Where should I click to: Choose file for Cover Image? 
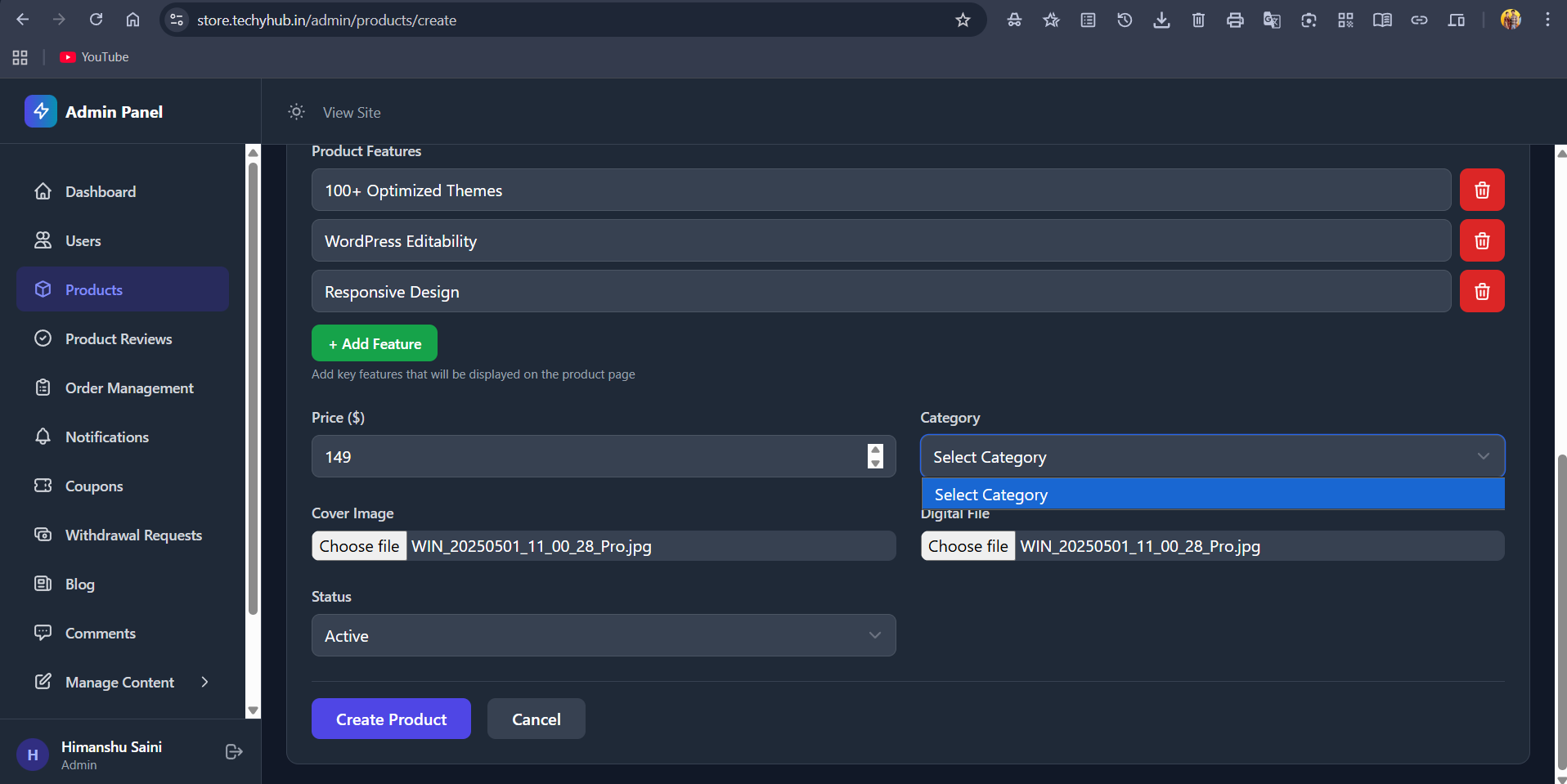[359, 546]
